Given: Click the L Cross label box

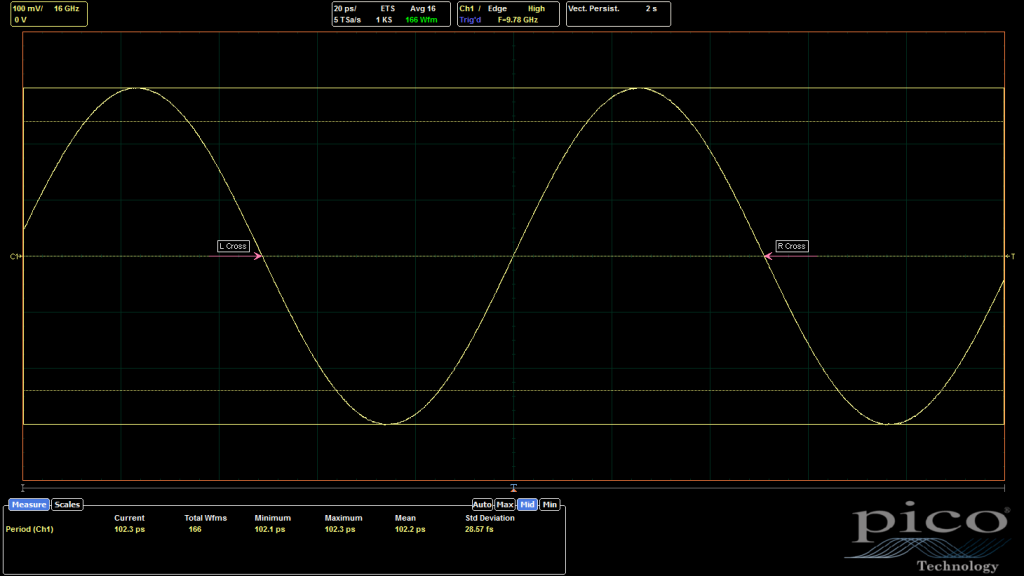Looking at the screenshot, I should [233, 246].
